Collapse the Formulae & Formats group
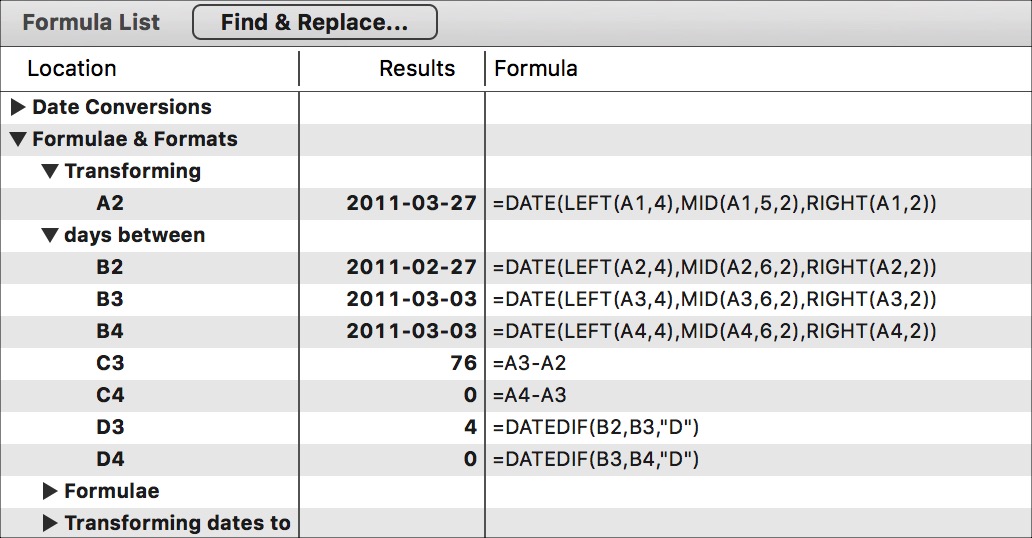This screenshot has width=1032, height=538. pos(18,139)
